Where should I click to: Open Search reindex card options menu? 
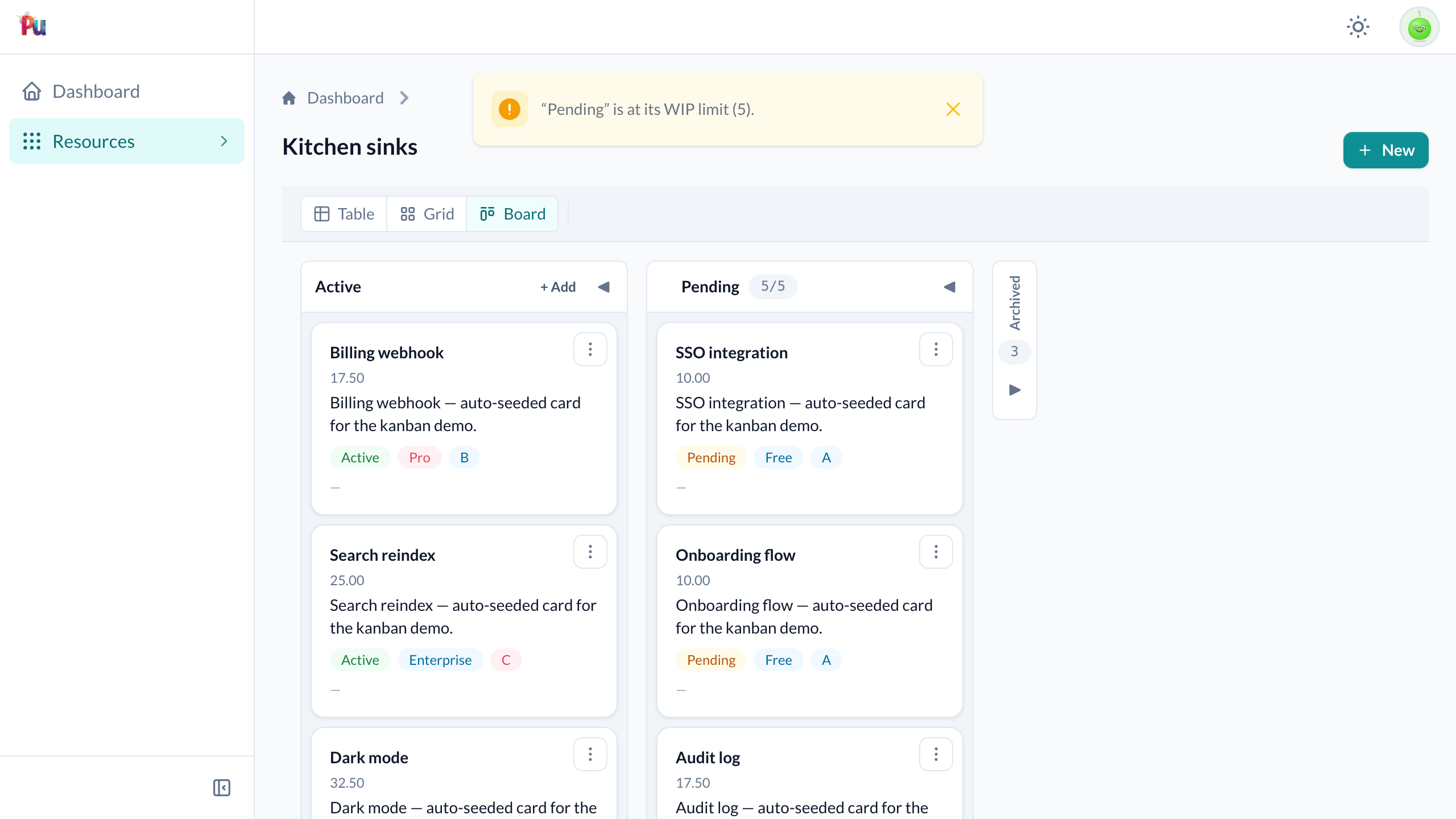(x=590, y=552)
